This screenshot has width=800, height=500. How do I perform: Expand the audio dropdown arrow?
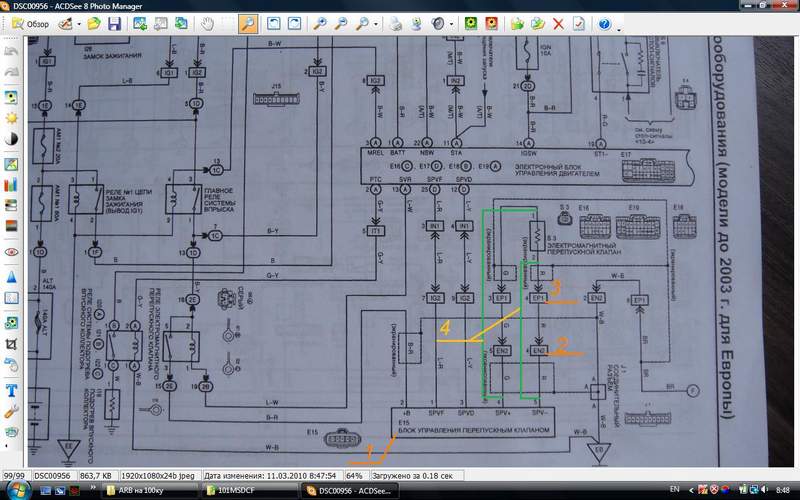pos(452,24)
